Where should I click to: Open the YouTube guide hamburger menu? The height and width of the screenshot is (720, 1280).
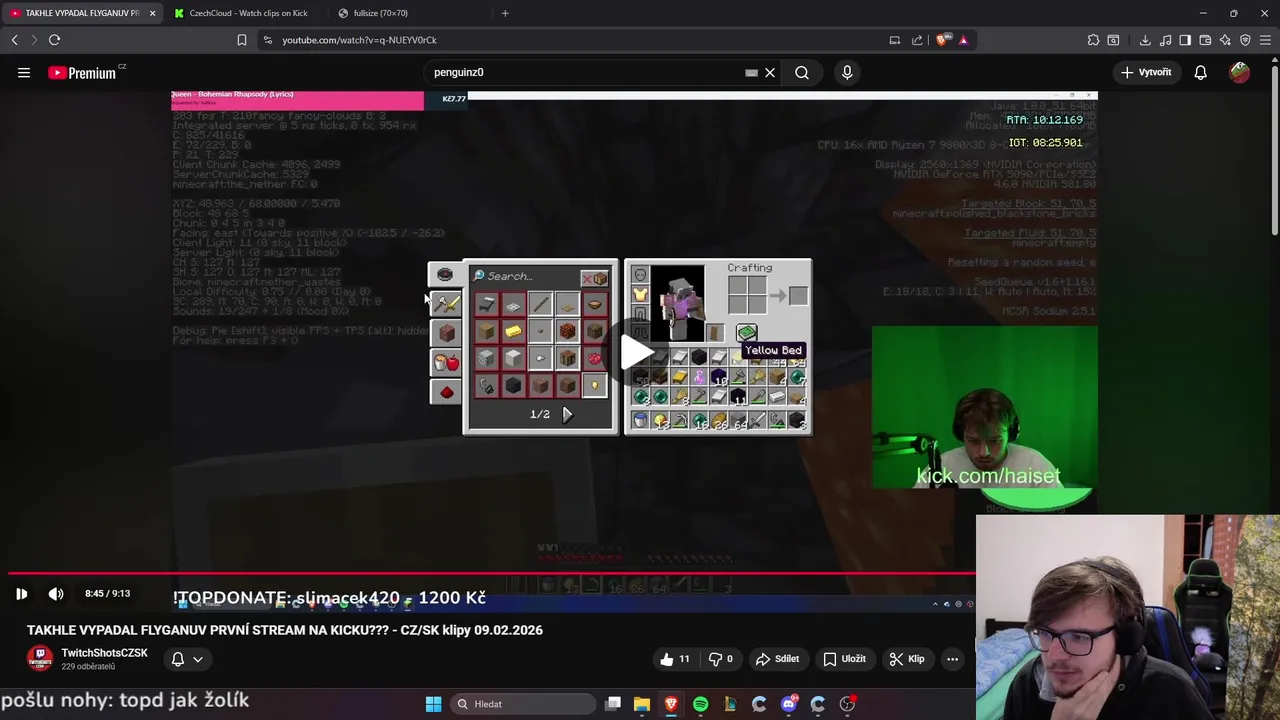point(23,72)
